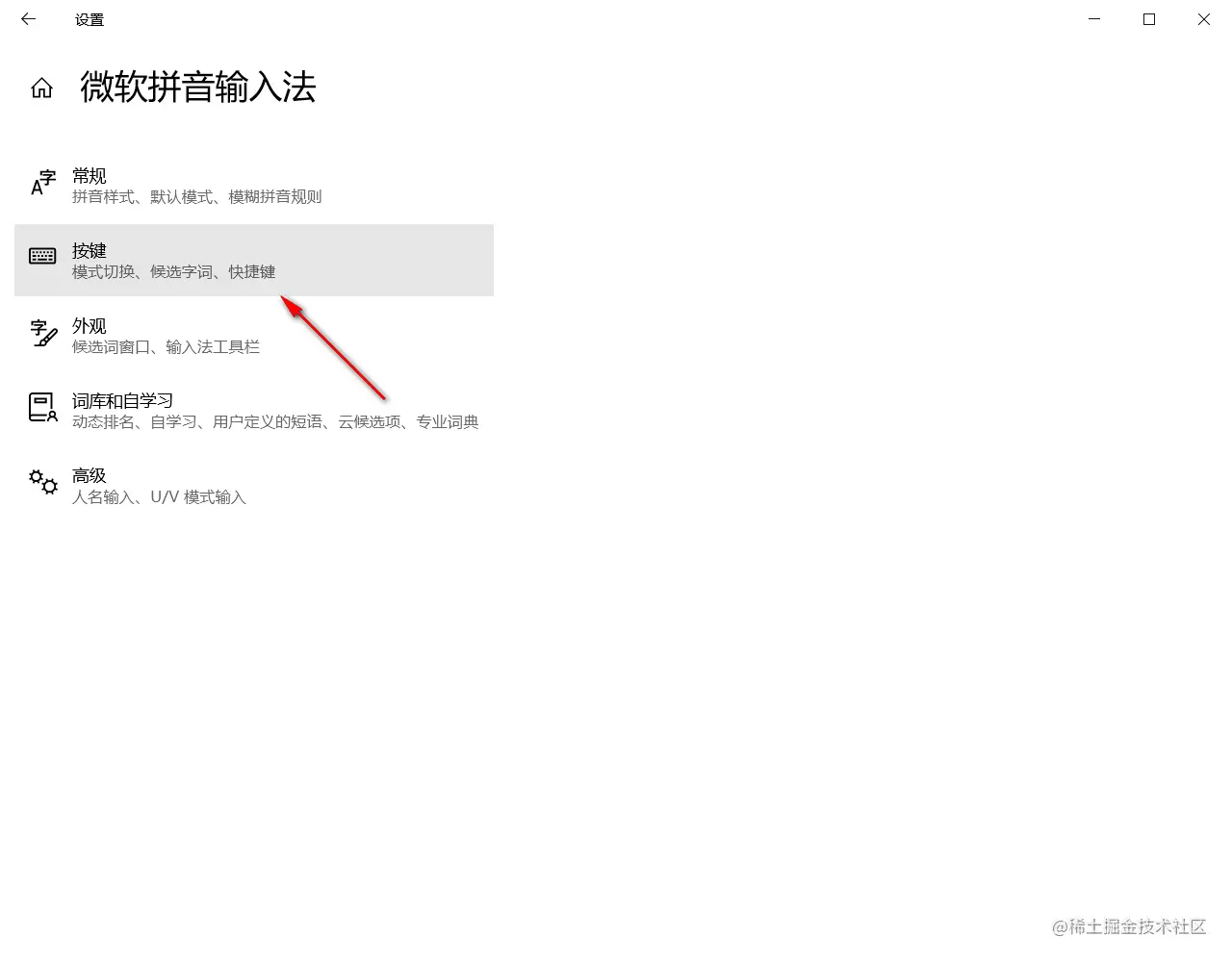Maximize the 设置 window
Image resolution: width=1232 pixels, height=962 pixels.
click(x=1149, y=19)
